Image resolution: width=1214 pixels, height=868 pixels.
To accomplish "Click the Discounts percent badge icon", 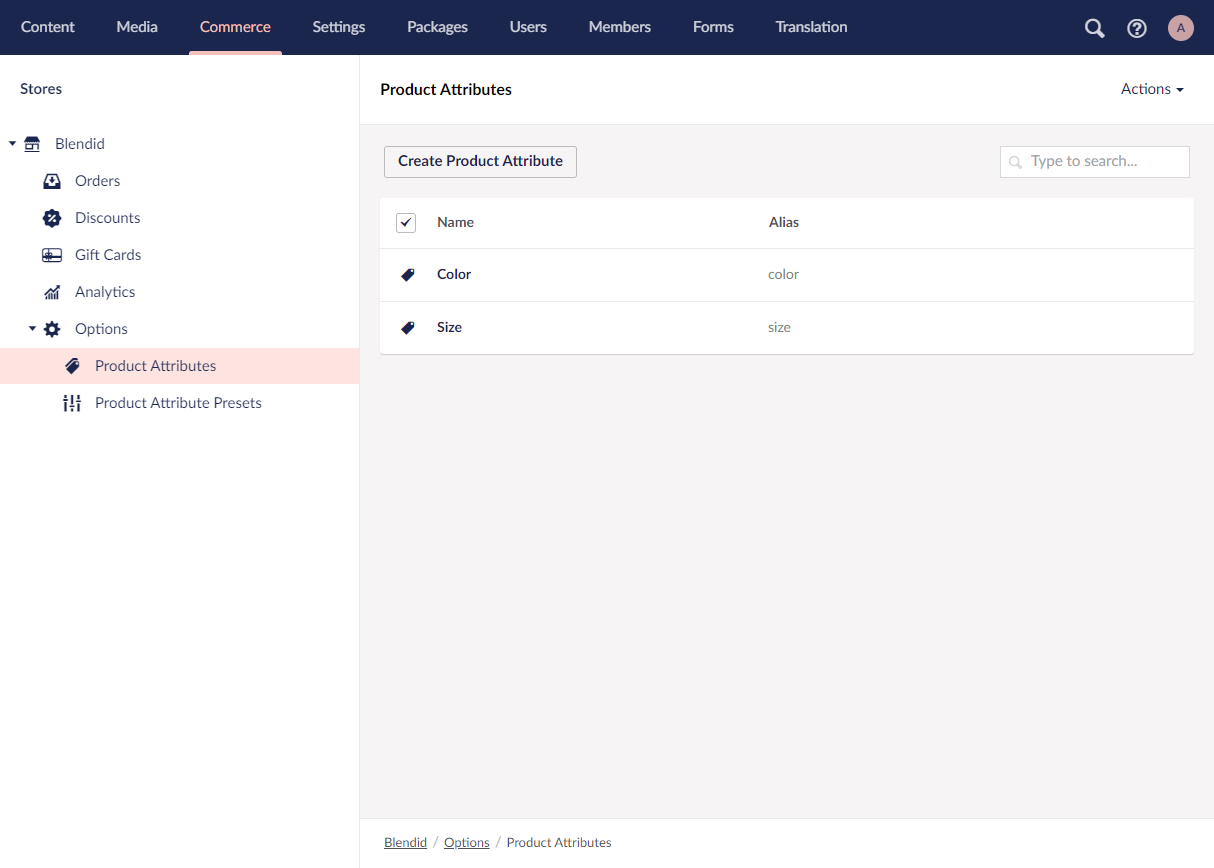I will (52, 218).
